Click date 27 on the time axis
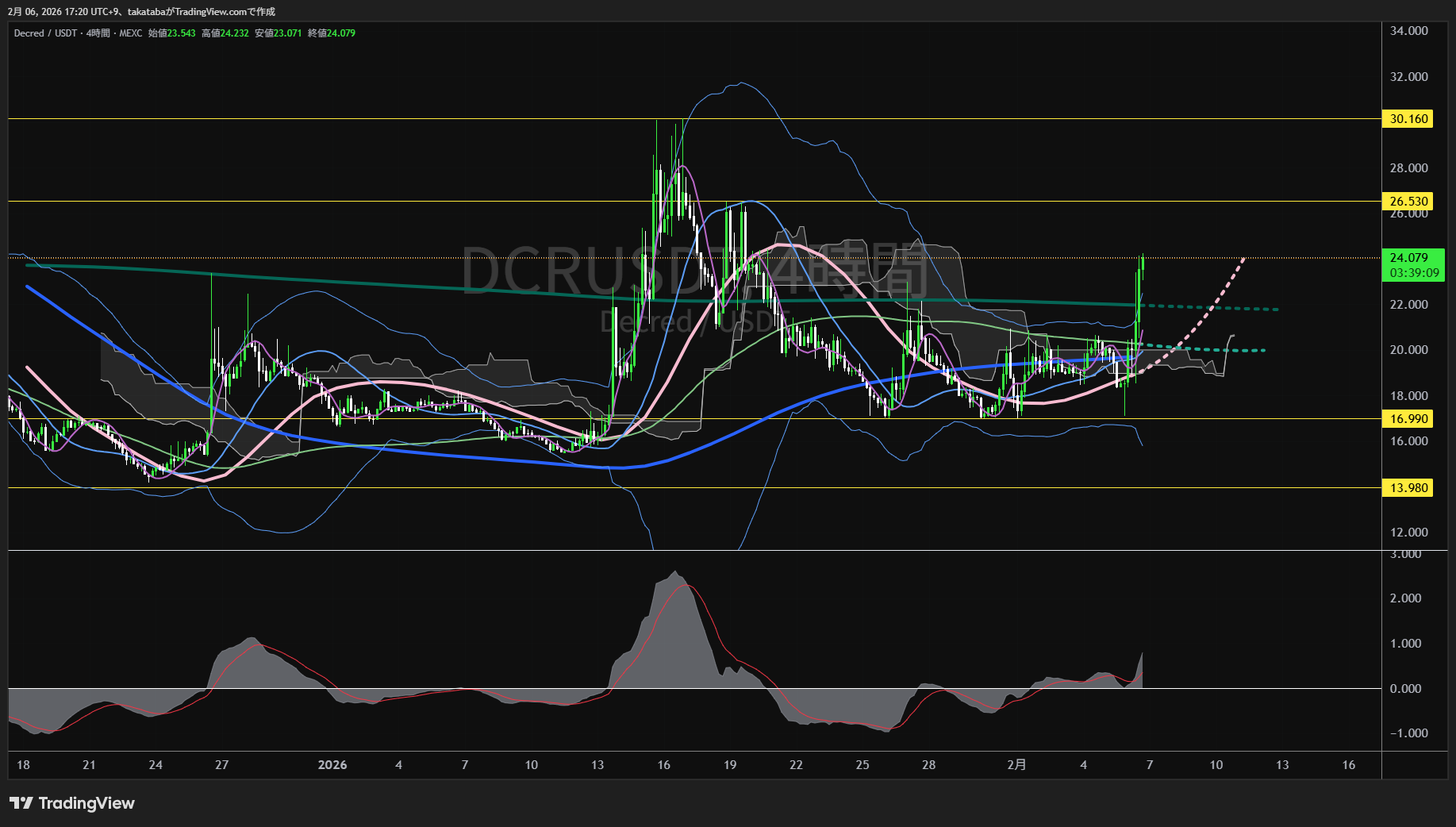The height and width of the screenshot is (827, 1456). pyautogui.click(x=221, y=765)
